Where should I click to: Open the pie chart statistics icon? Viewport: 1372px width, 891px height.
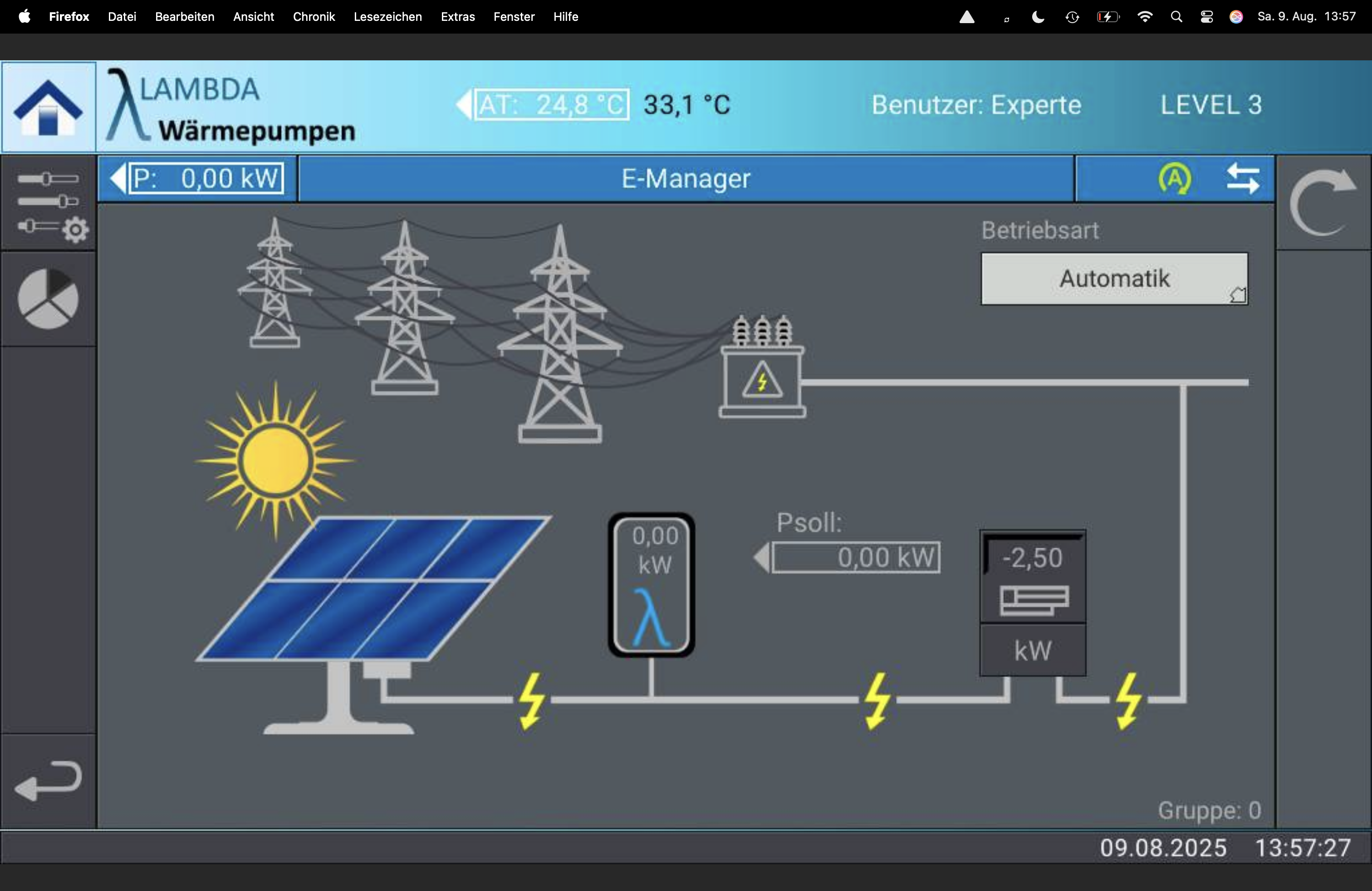[49, 299]
